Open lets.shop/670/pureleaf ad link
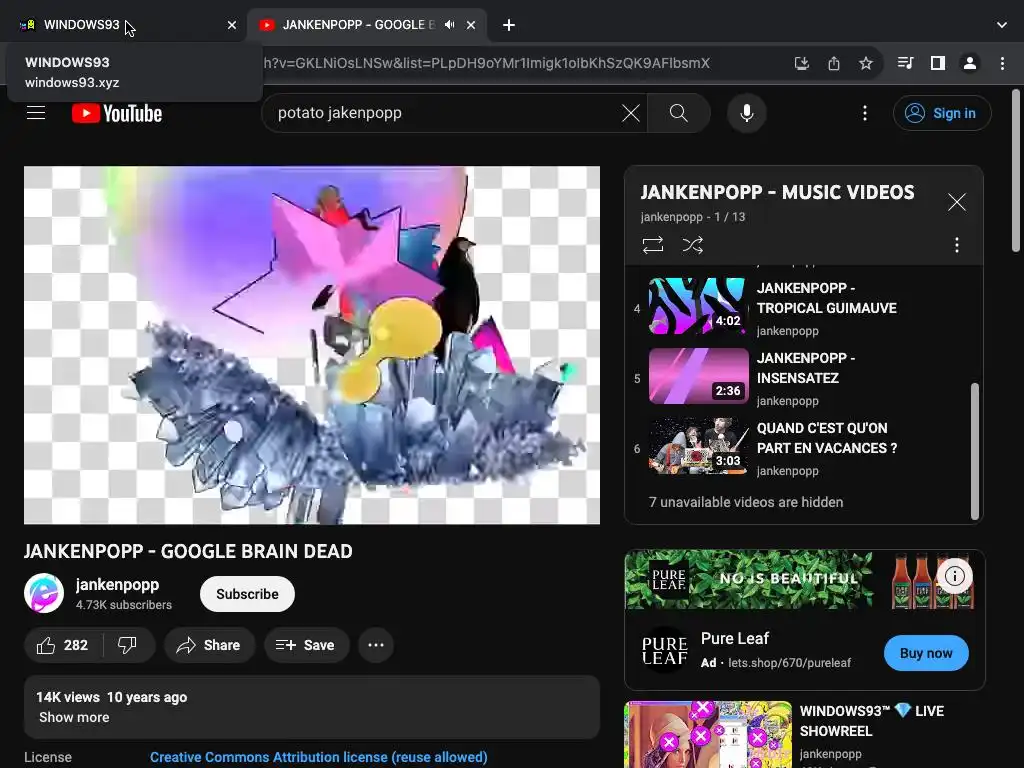 (x=789, y=663)
